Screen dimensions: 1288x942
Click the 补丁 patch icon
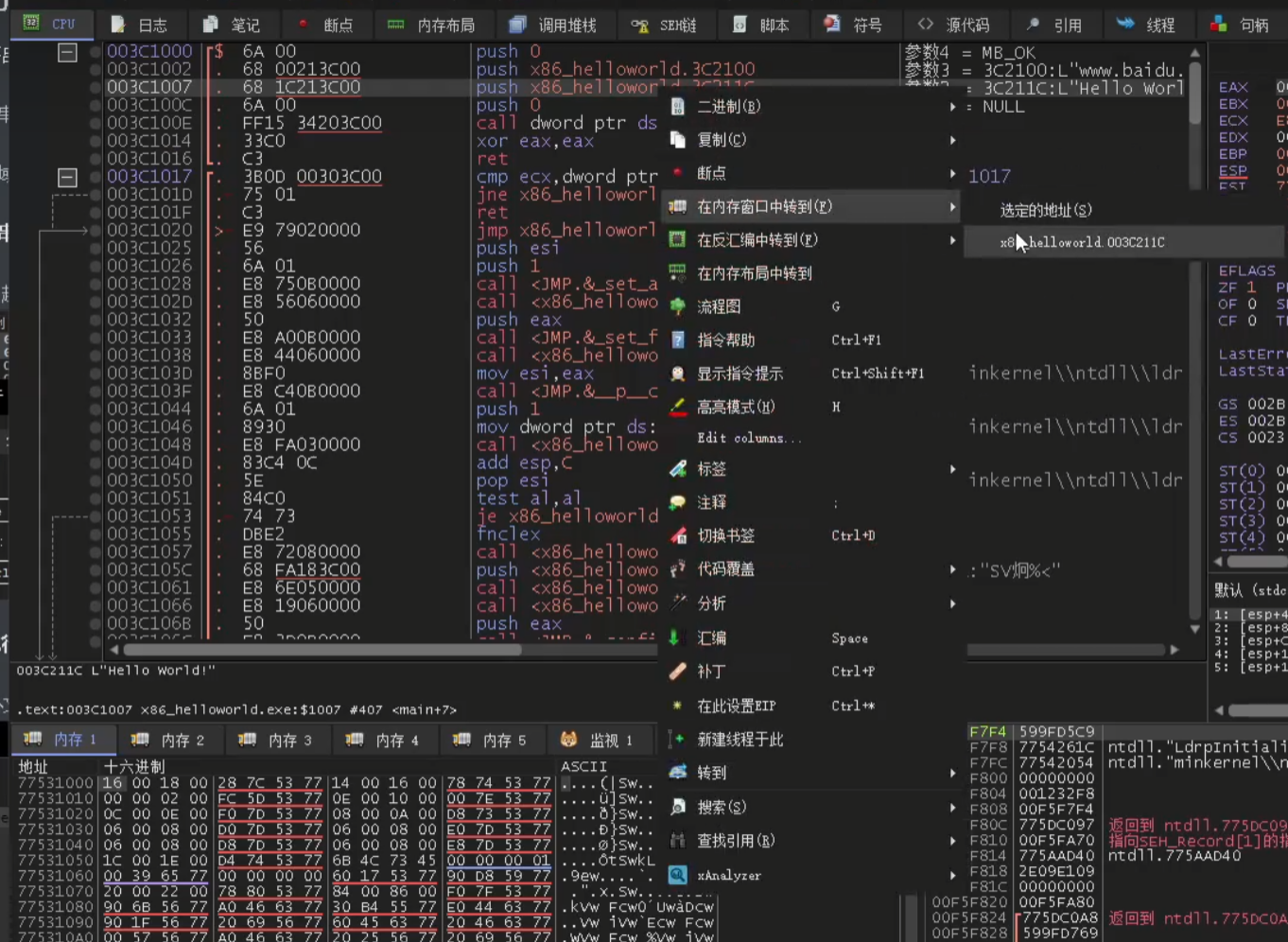coord(677,672)
